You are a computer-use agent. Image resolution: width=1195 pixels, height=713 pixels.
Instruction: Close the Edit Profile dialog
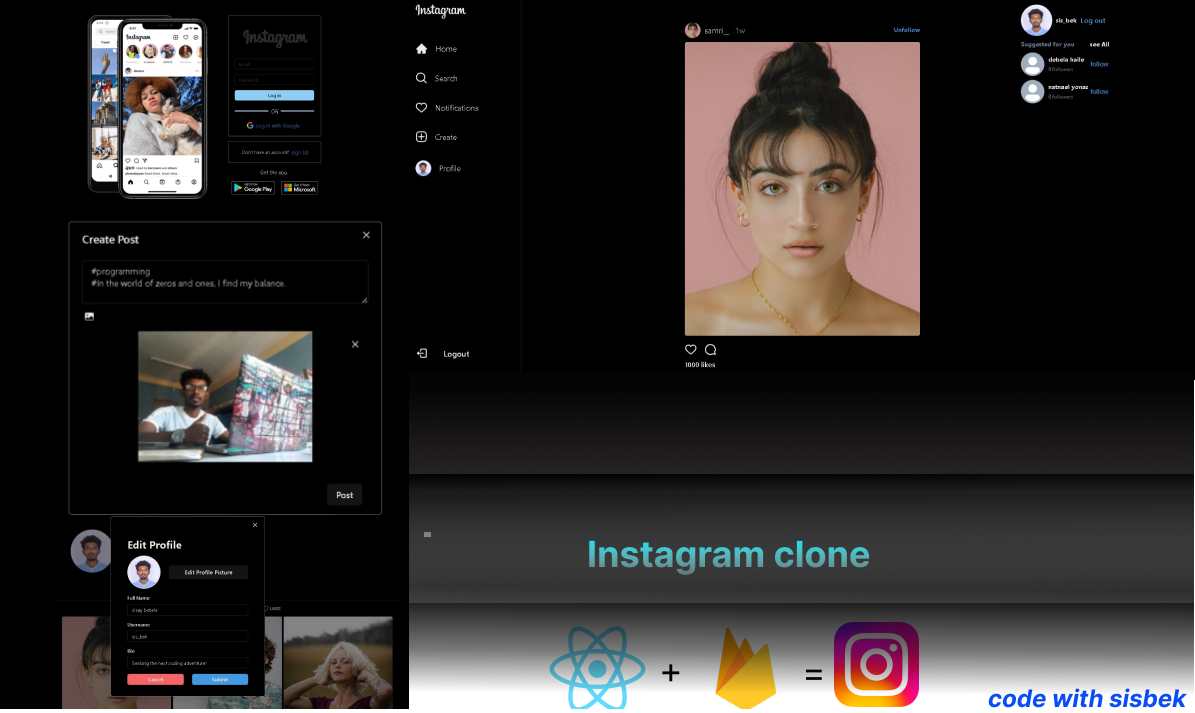pyautogui.click(x=255, y=525)
